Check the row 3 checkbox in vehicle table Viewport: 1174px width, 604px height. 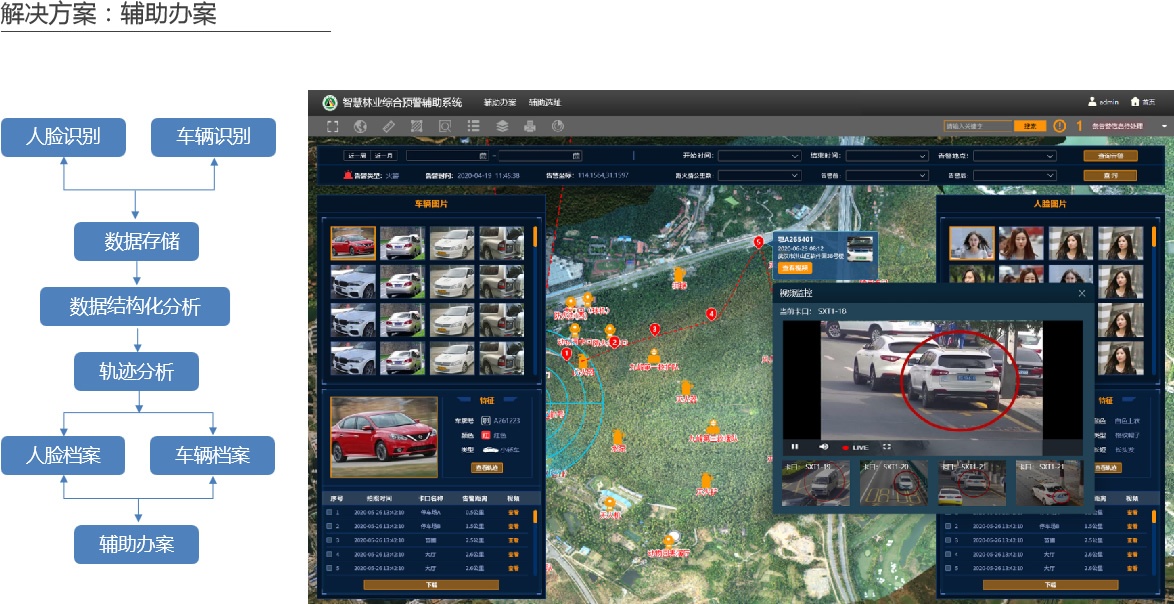[328, 540]
